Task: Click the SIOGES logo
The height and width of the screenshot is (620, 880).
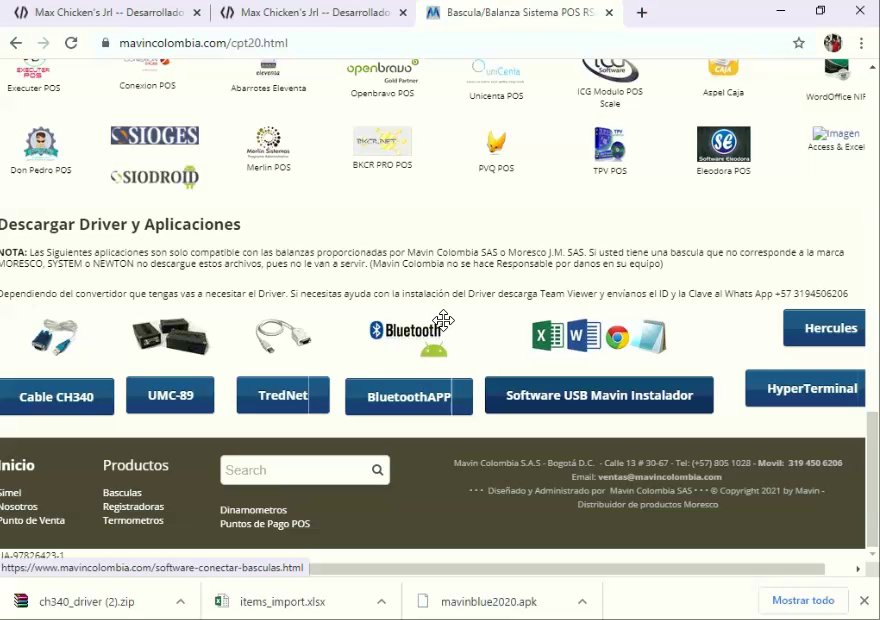Action: [154, 135]
